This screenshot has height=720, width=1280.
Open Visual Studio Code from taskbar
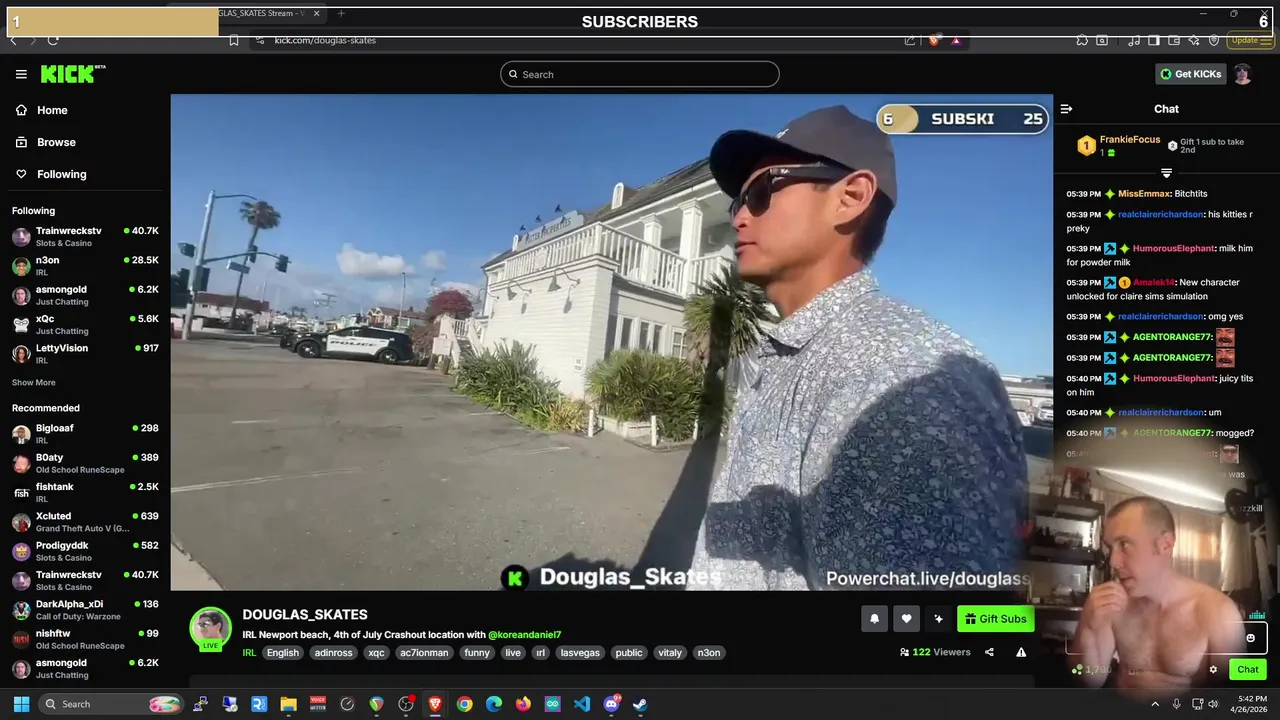pos(582,704)
